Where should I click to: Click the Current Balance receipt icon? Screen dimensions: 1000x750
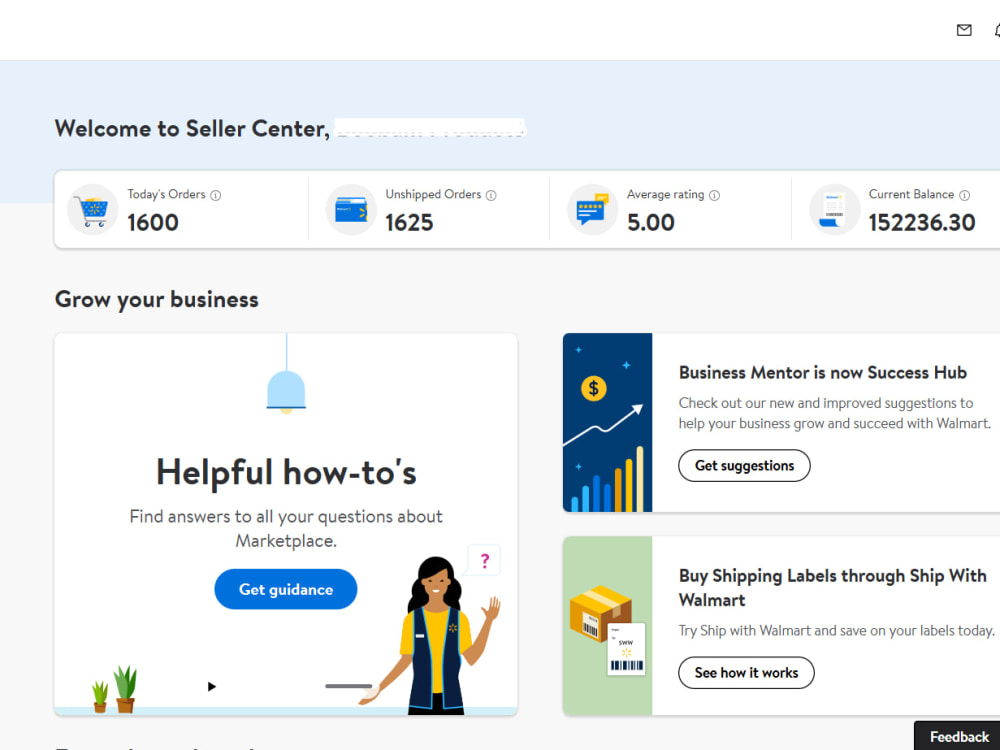tap(834, 209)
